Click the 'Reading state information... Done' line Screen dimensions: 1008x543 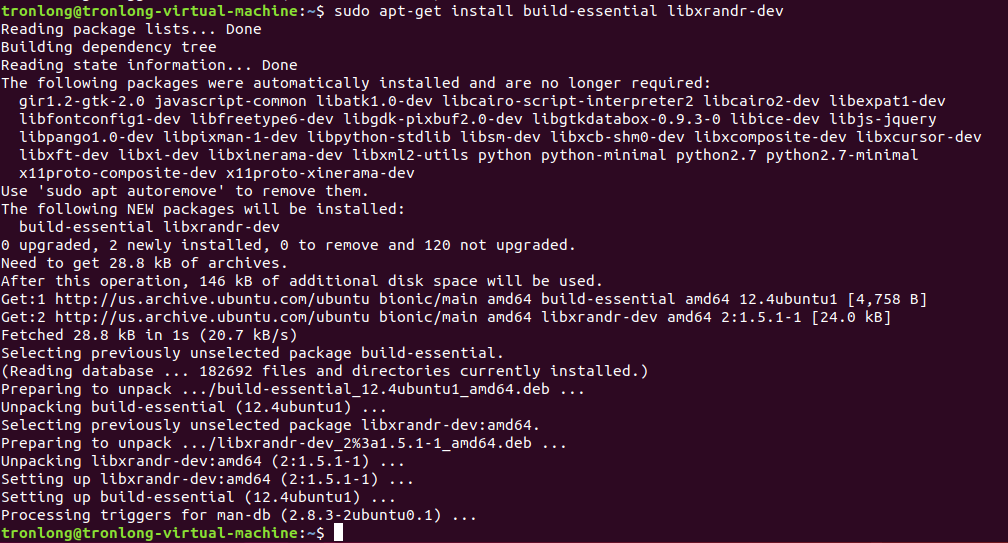coord(149,65)
